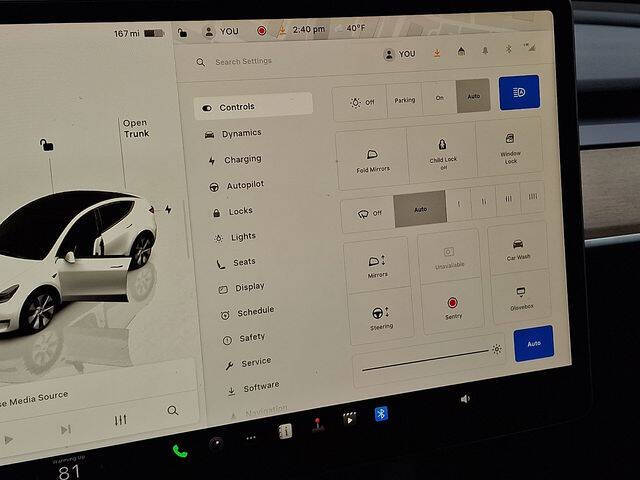Tap the cellular signal icon

pyautogui.click(x=530, y=47)
